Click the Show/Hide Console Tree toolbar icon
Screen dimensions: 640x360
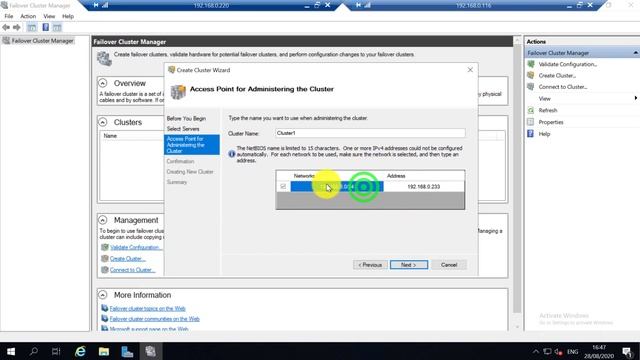pos(31,27)
